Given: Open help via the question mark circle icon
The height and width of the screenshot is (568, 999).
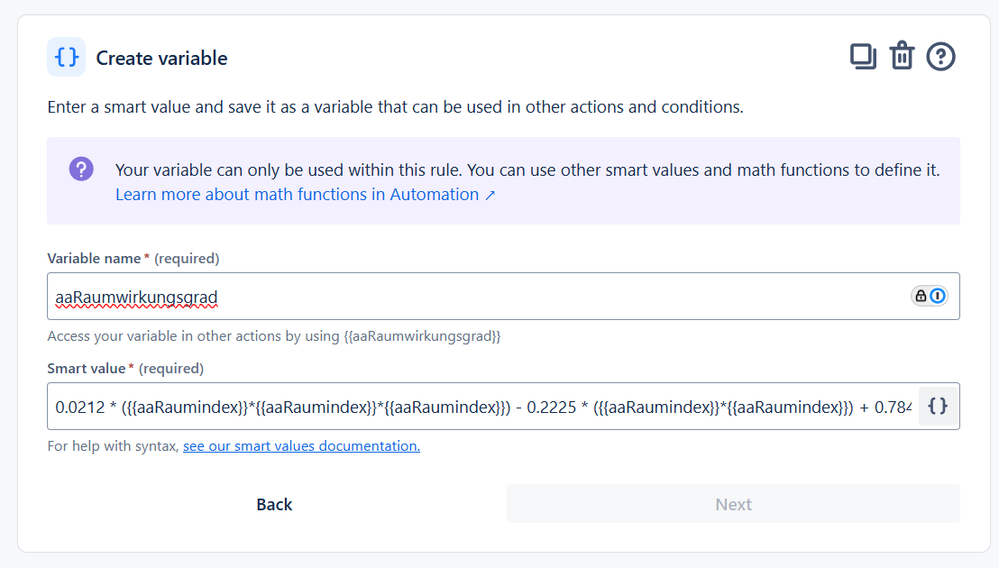Looking at the screenshot, I should [941, 57].
